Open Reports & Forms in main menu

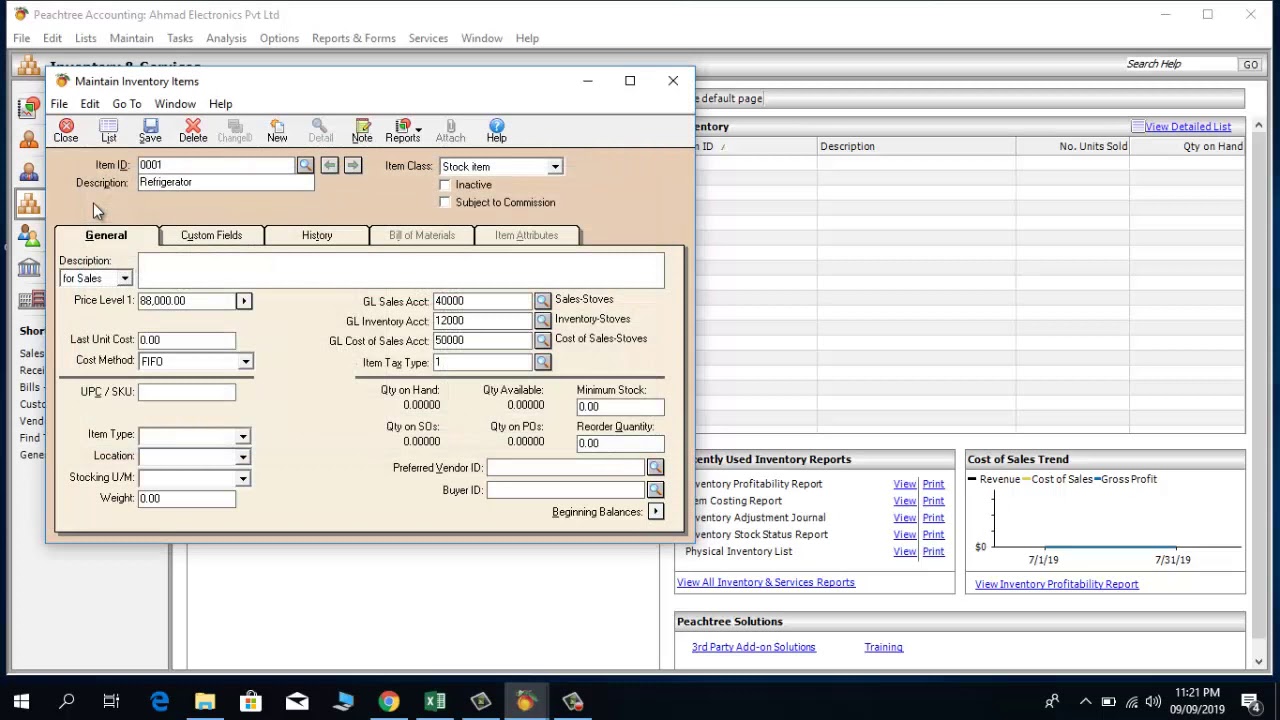[x=354, y=38]
